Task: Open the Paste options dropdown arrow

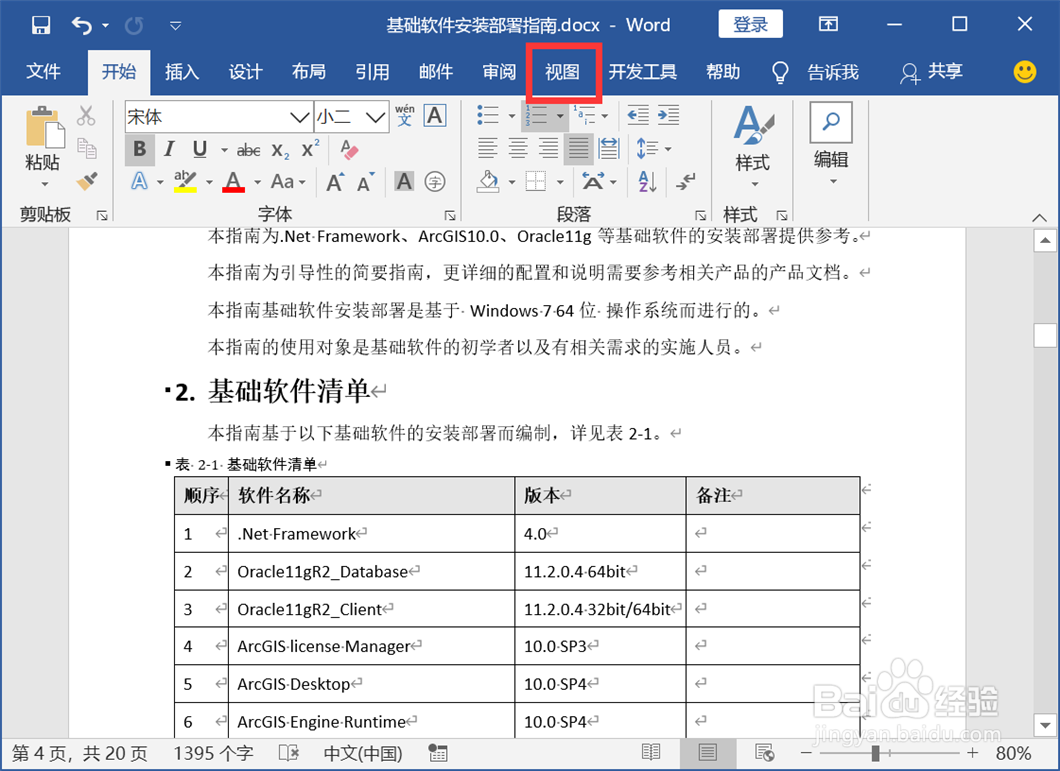Action: coord(45,184)
